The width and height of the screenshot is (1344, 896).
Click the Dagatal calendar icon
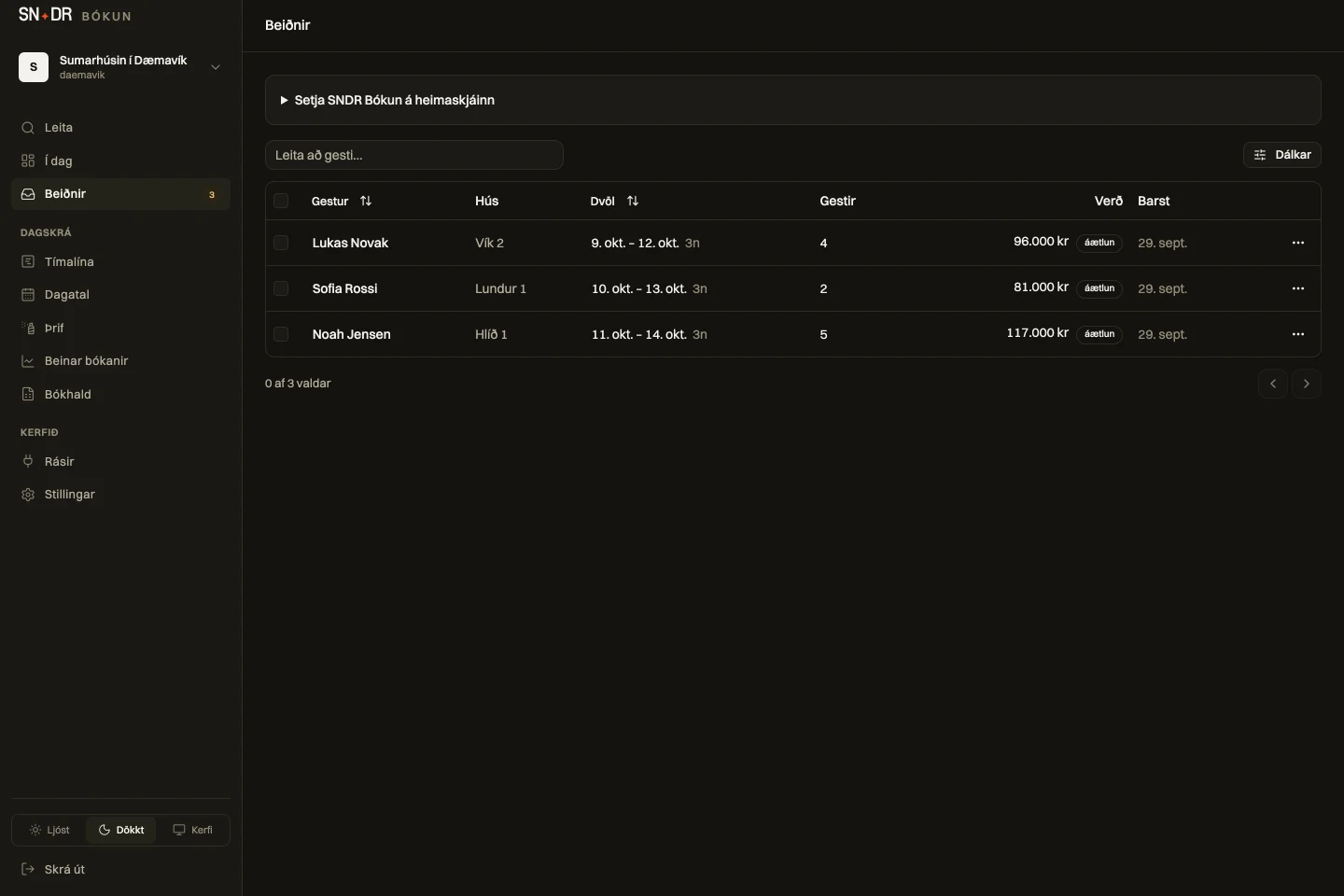tap(28, 294)
